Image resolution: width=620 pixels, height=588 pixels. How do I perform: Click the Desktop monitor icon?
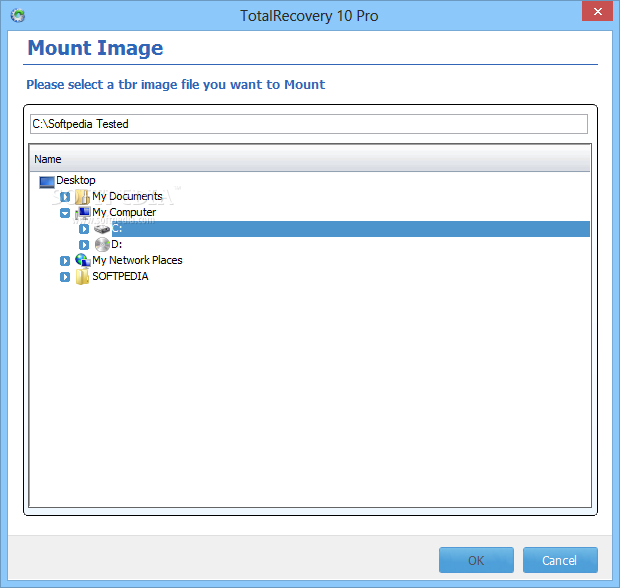tap(47, 182)
